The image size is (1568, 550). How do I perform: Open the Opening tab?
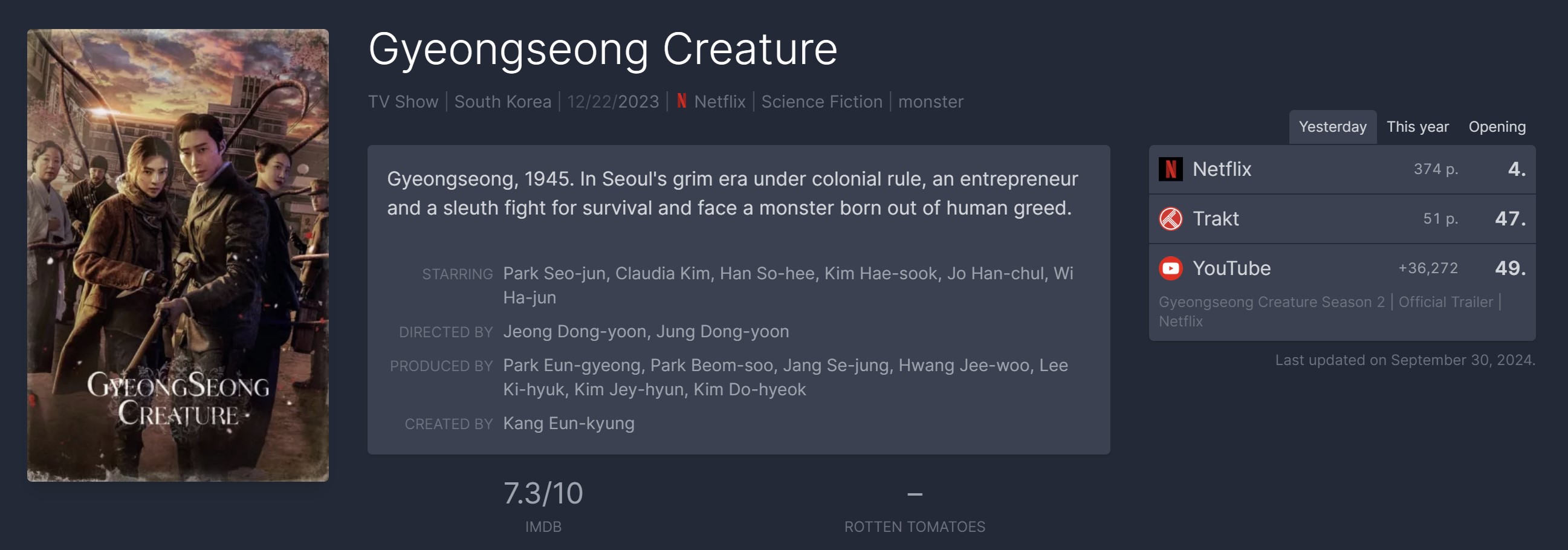1496,126
